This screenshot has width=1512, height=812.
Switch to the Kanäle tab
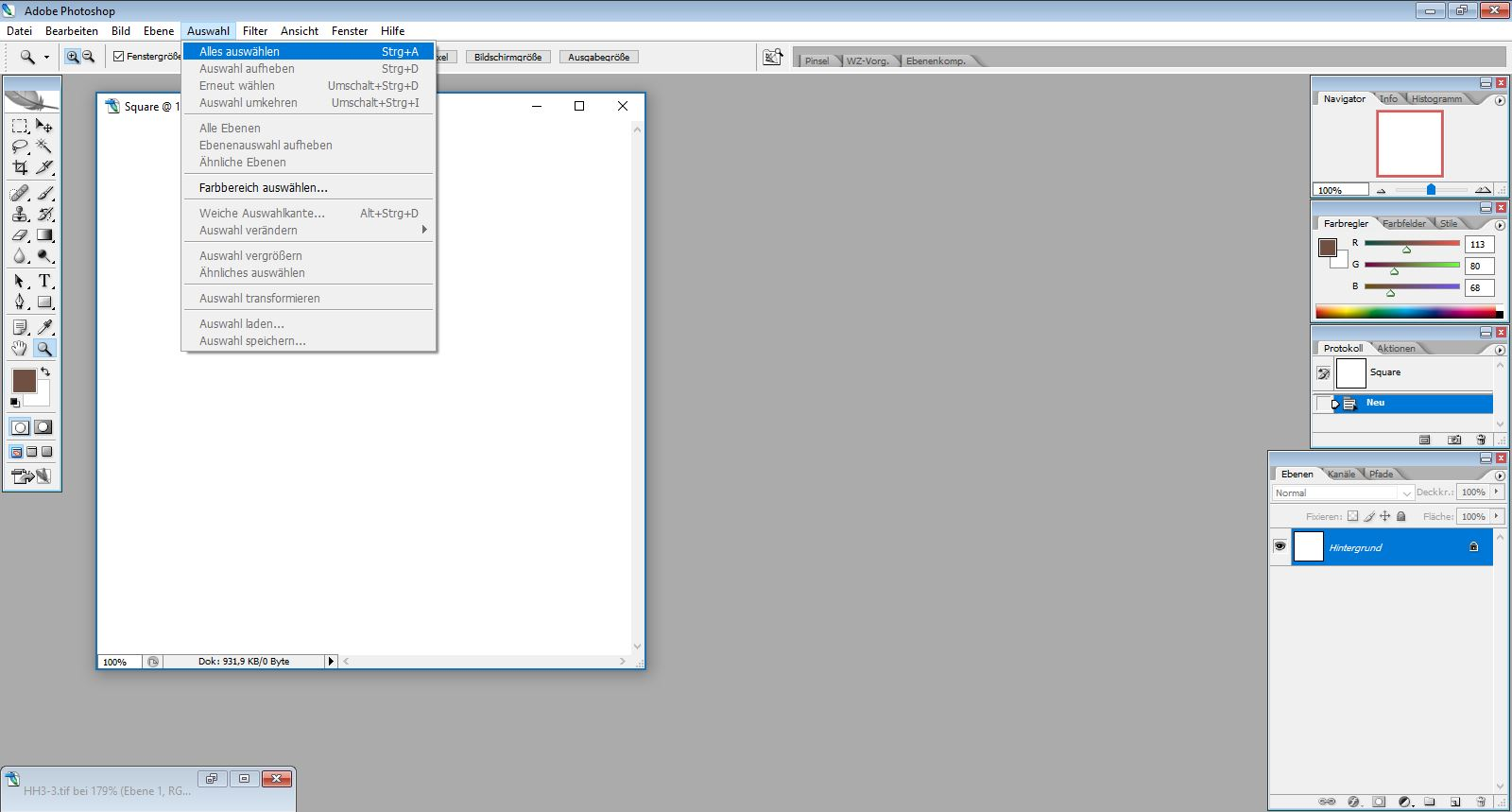pos(1341,474)
